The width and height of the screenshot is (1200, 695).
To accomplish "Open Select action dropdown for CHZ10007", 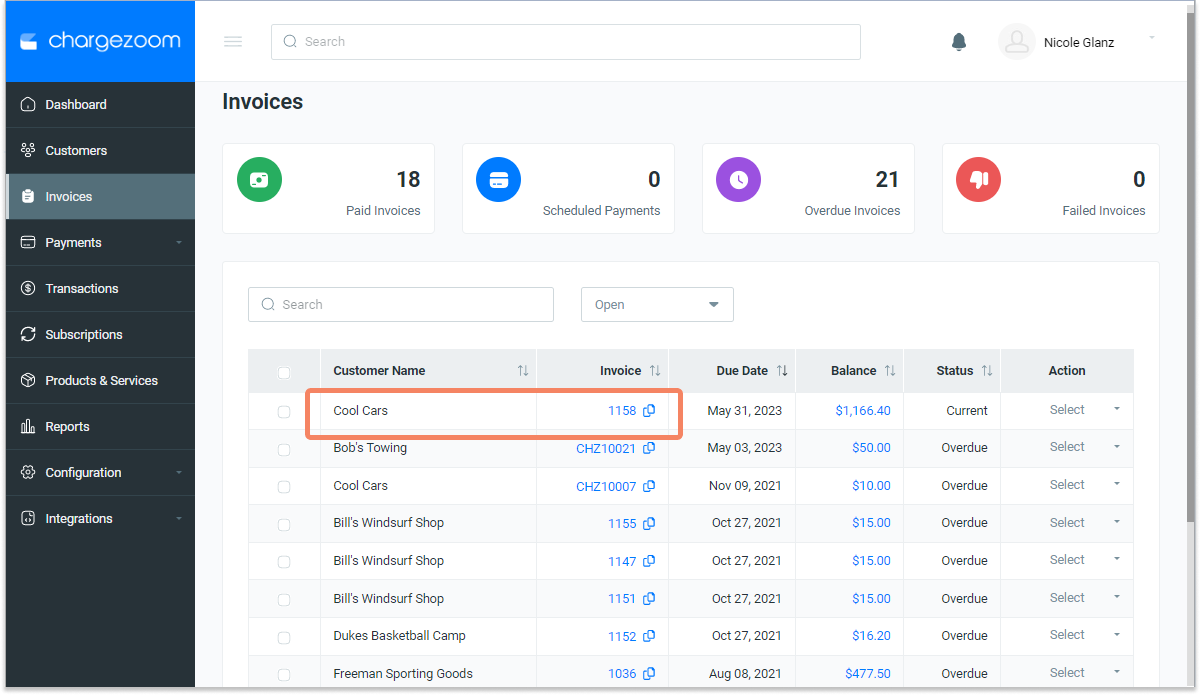I will [1084, 485].
